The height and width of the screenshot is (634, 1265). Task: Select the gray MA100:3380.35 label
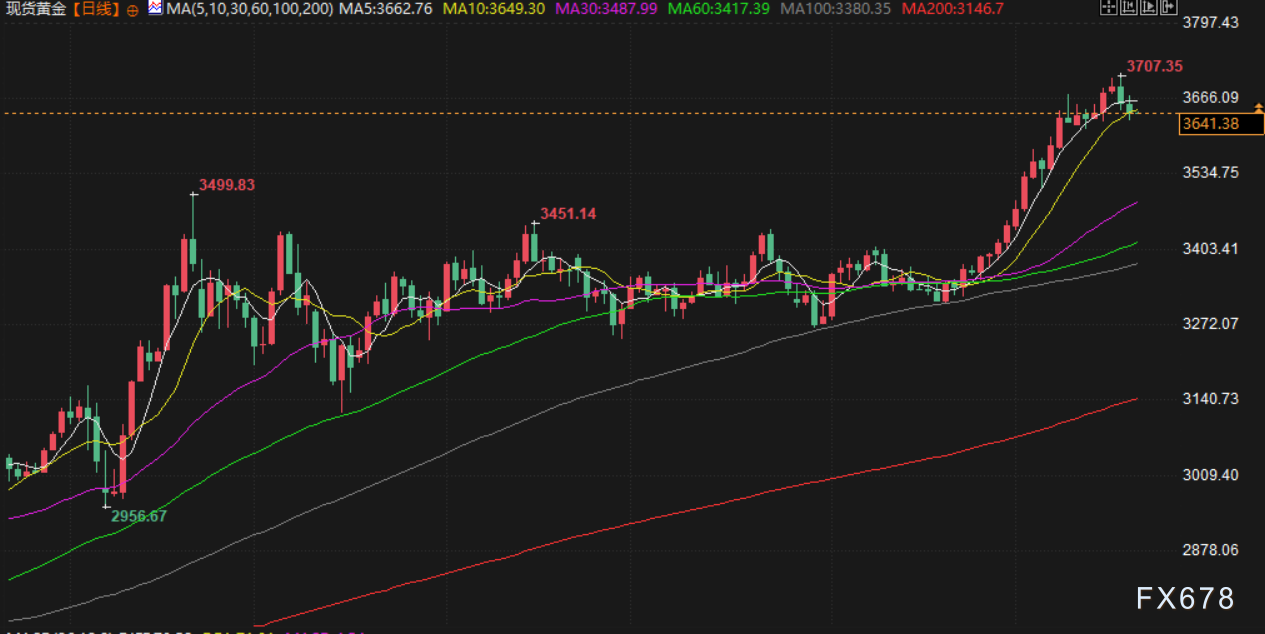pos(835,8)
